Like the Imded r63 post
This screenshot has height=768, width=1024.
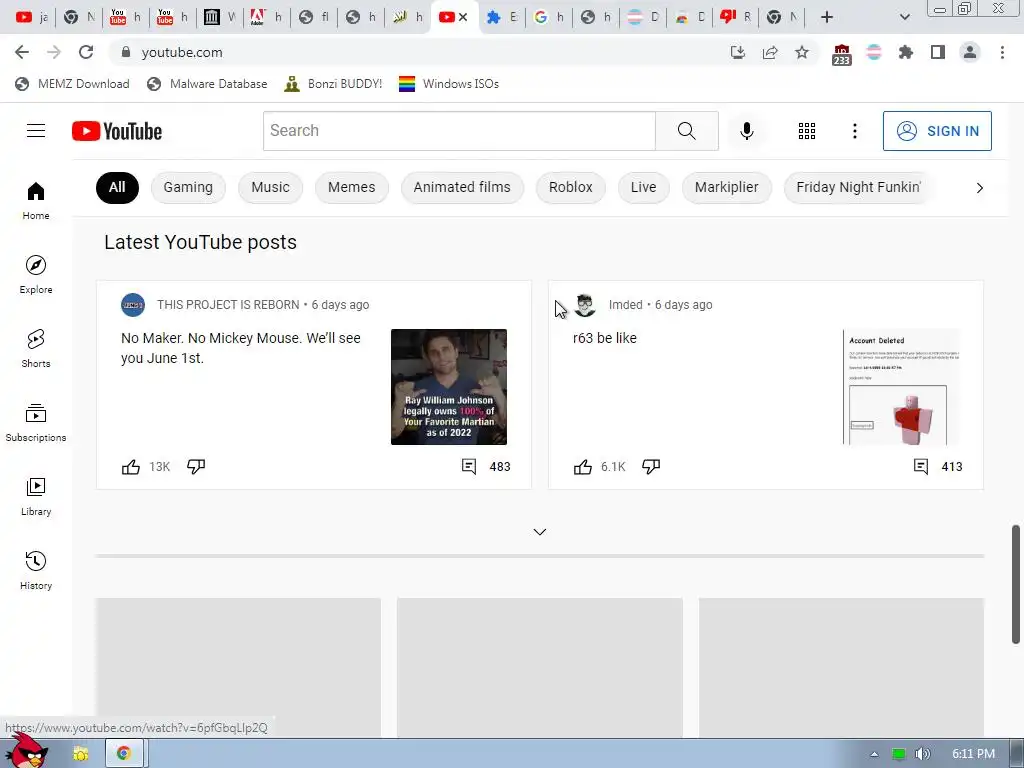pyautogui.click(x=583, y=466)
